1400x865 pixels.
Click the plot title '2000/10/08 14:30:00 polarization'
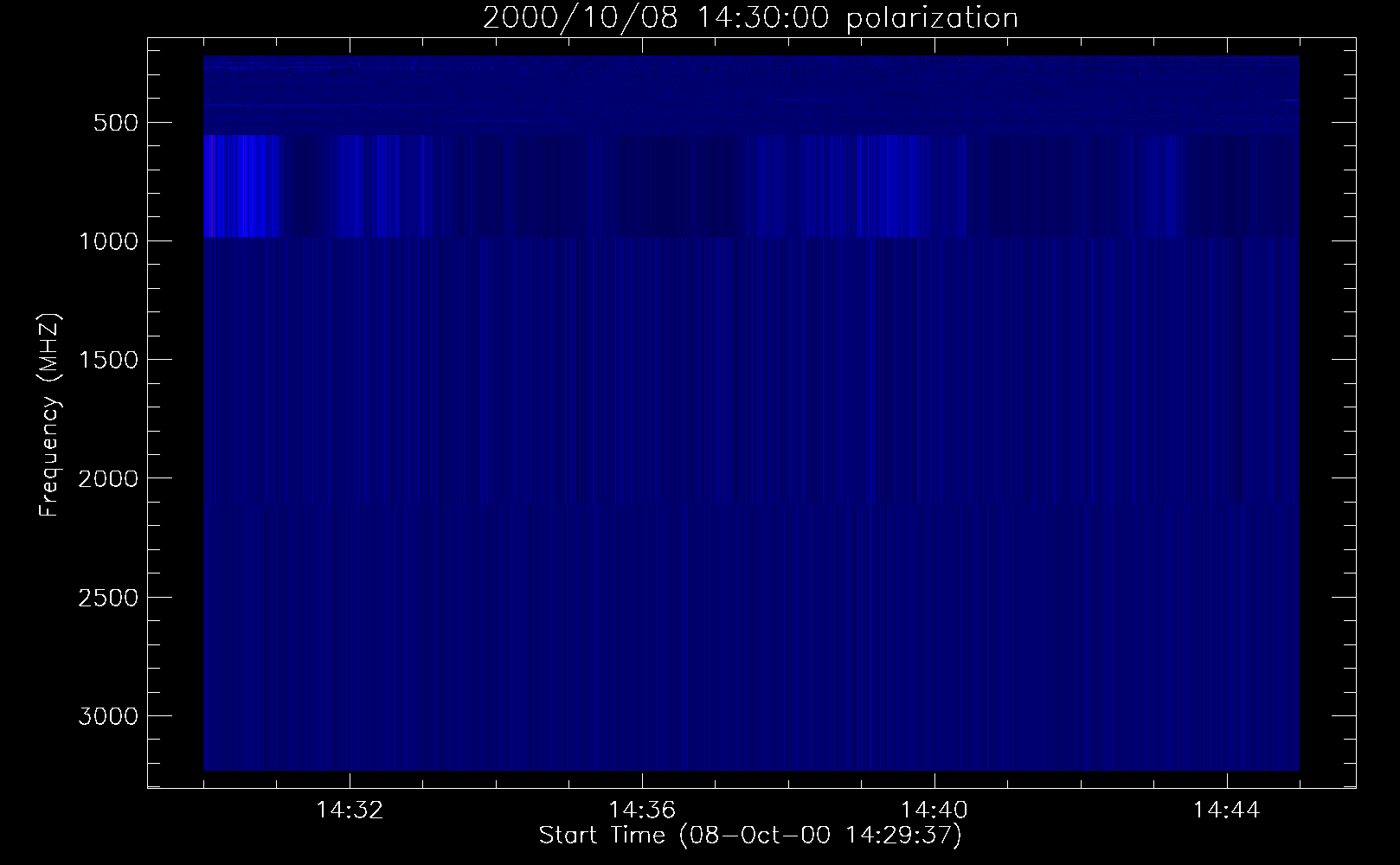[x=750, y=18]
